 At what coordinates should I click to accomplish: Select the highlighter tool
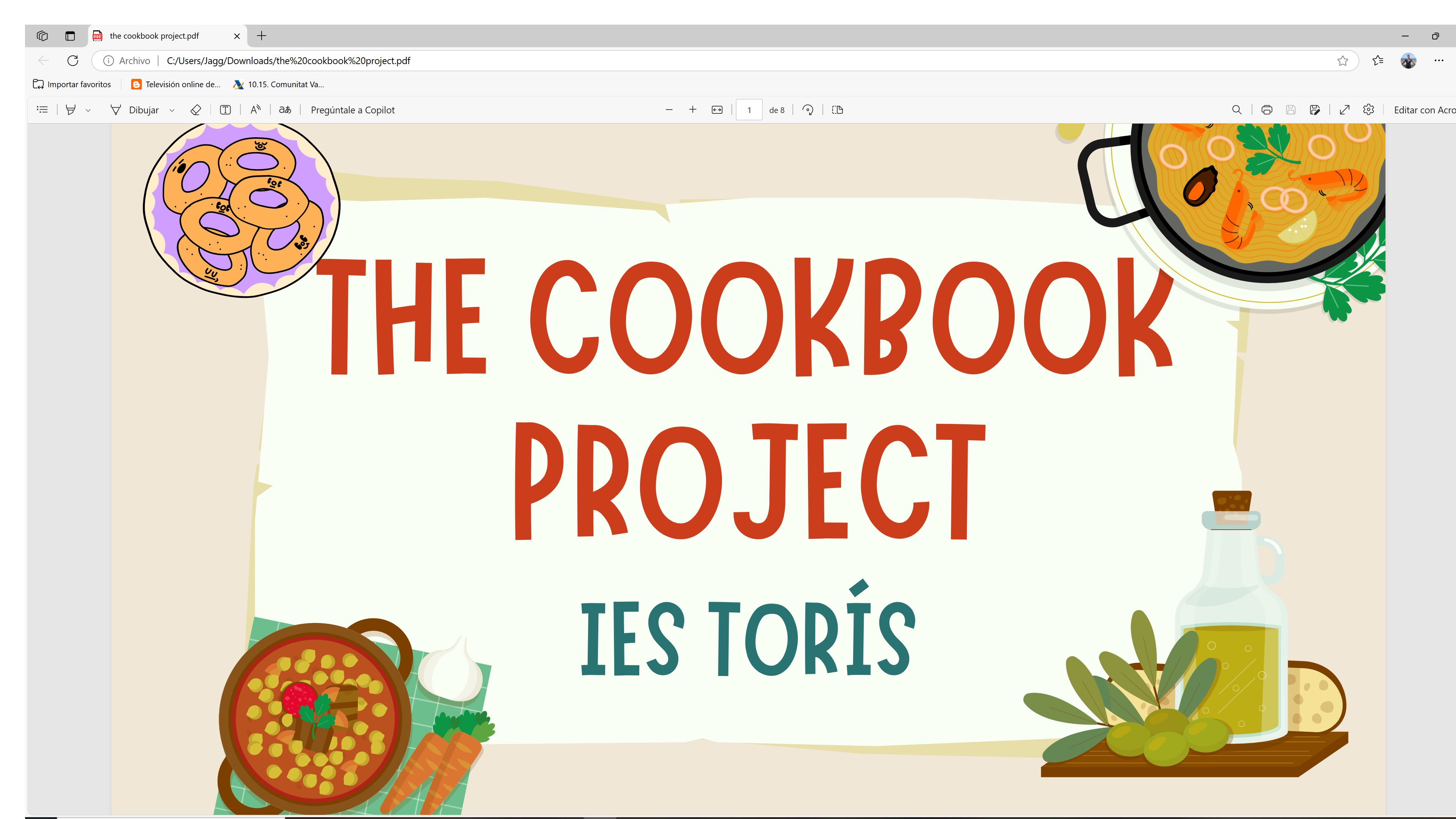pyautogui.click(x=69, y=109)
